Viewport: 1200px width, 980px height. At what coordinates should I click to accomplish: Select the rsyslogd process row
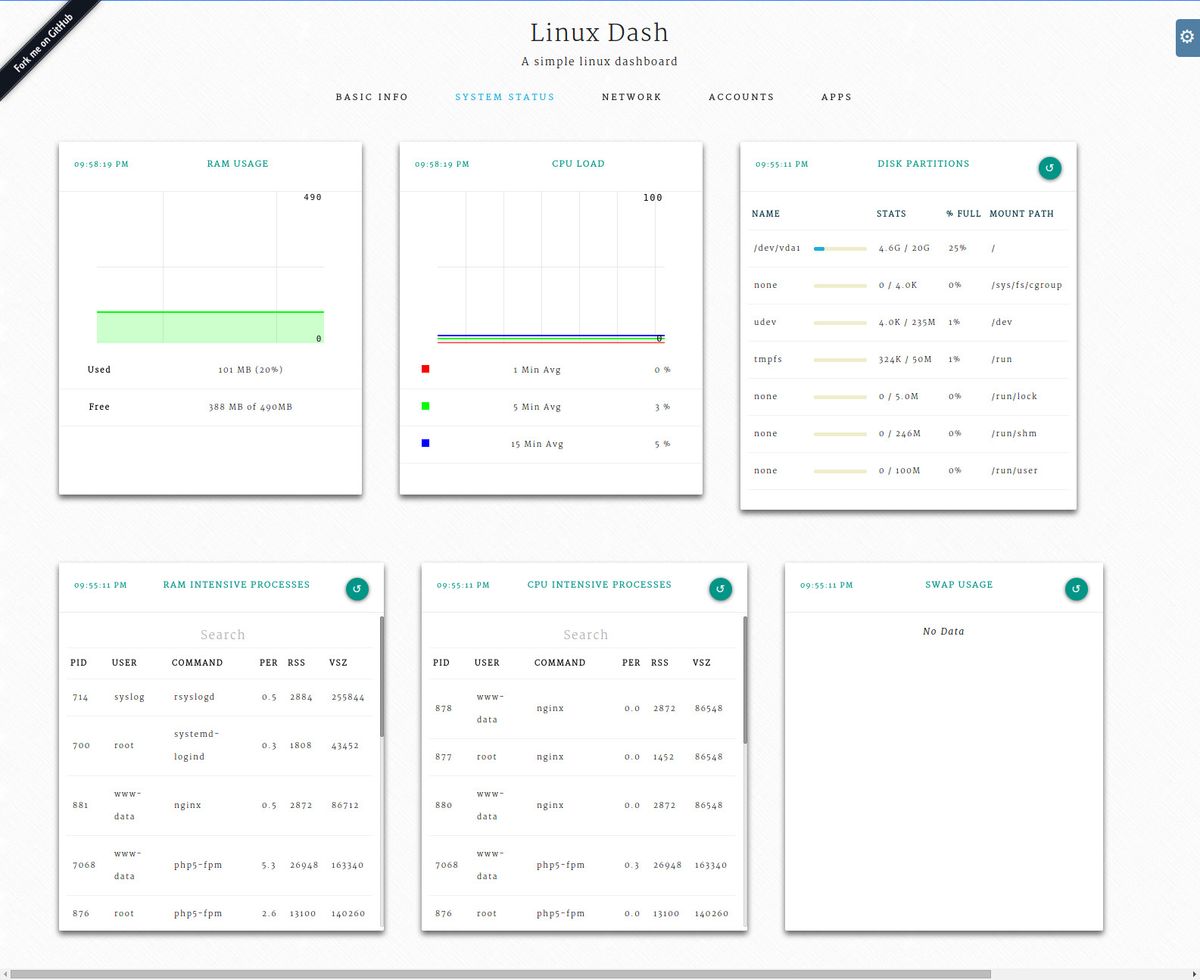coord(221,697)
